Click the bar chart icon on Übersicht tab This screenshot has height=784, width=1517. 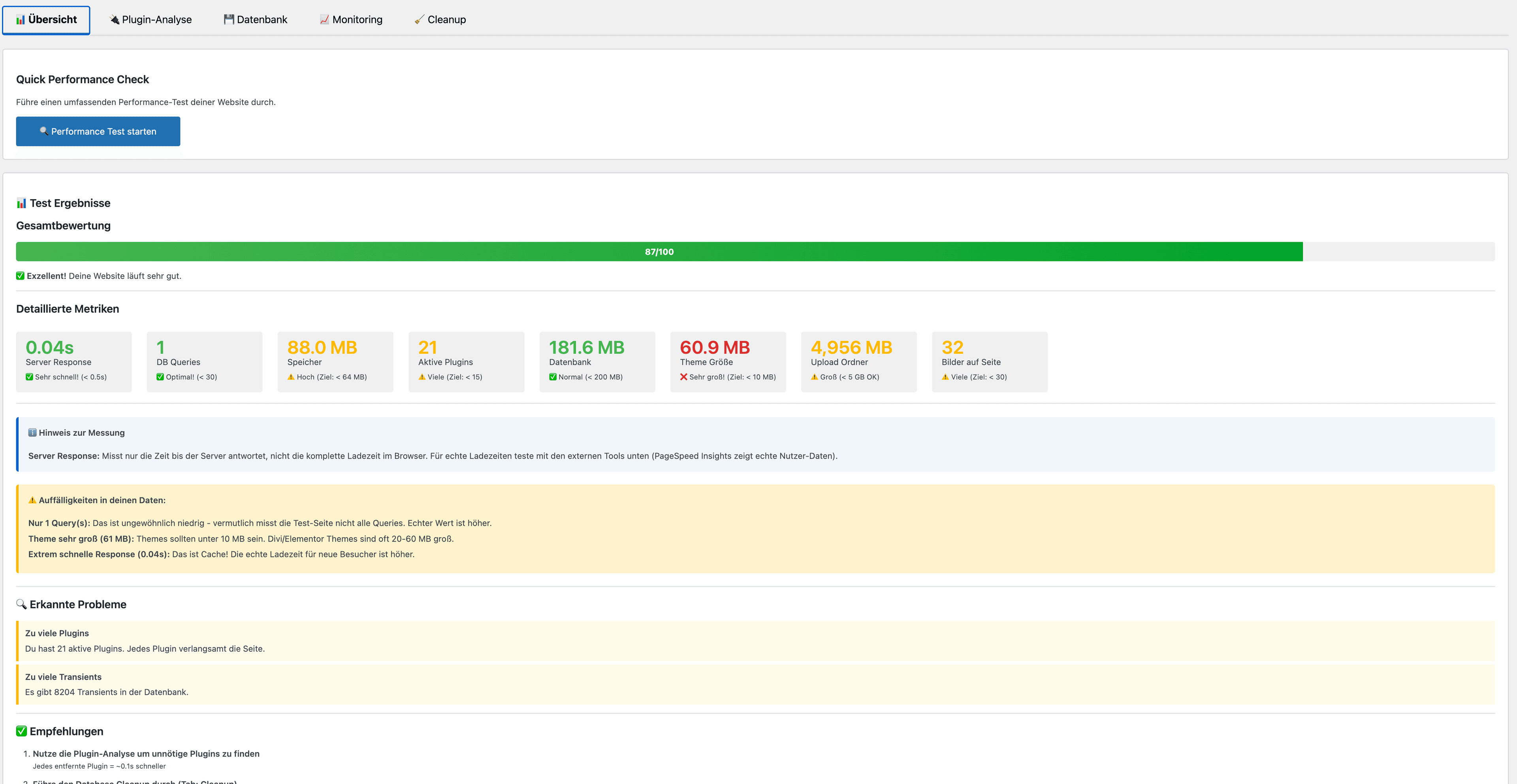[21, 19]
